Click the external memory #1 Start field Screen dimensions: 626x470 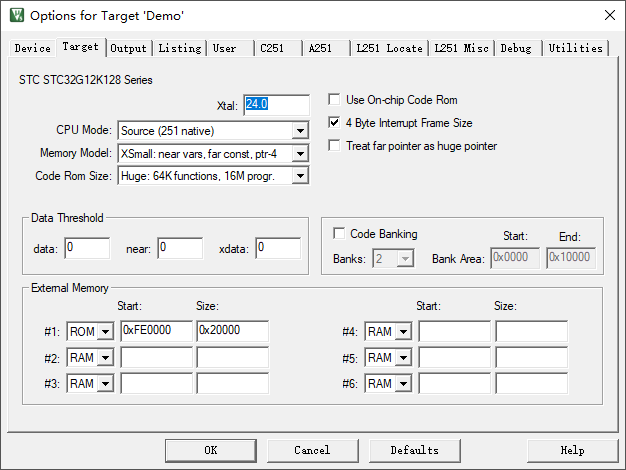(x=155, y=331)
